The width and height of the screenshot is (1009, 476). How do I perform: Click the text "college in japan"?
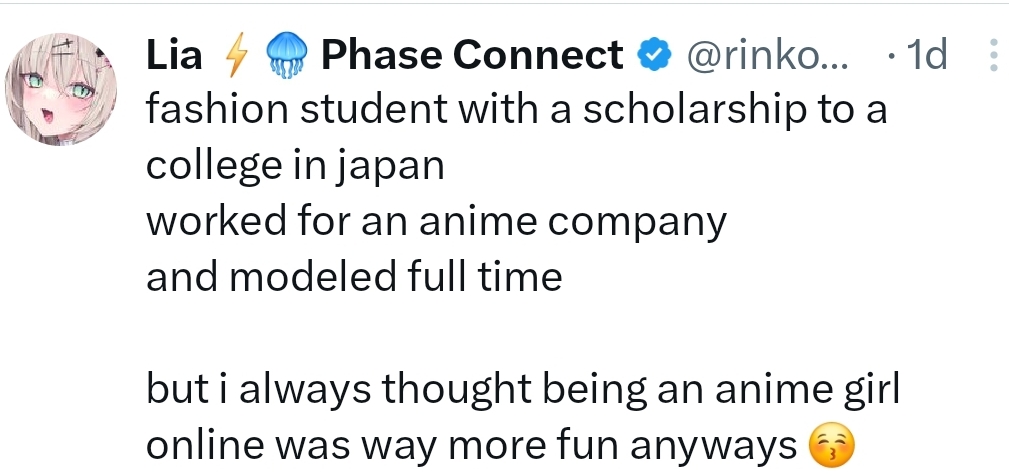[295, 166]
